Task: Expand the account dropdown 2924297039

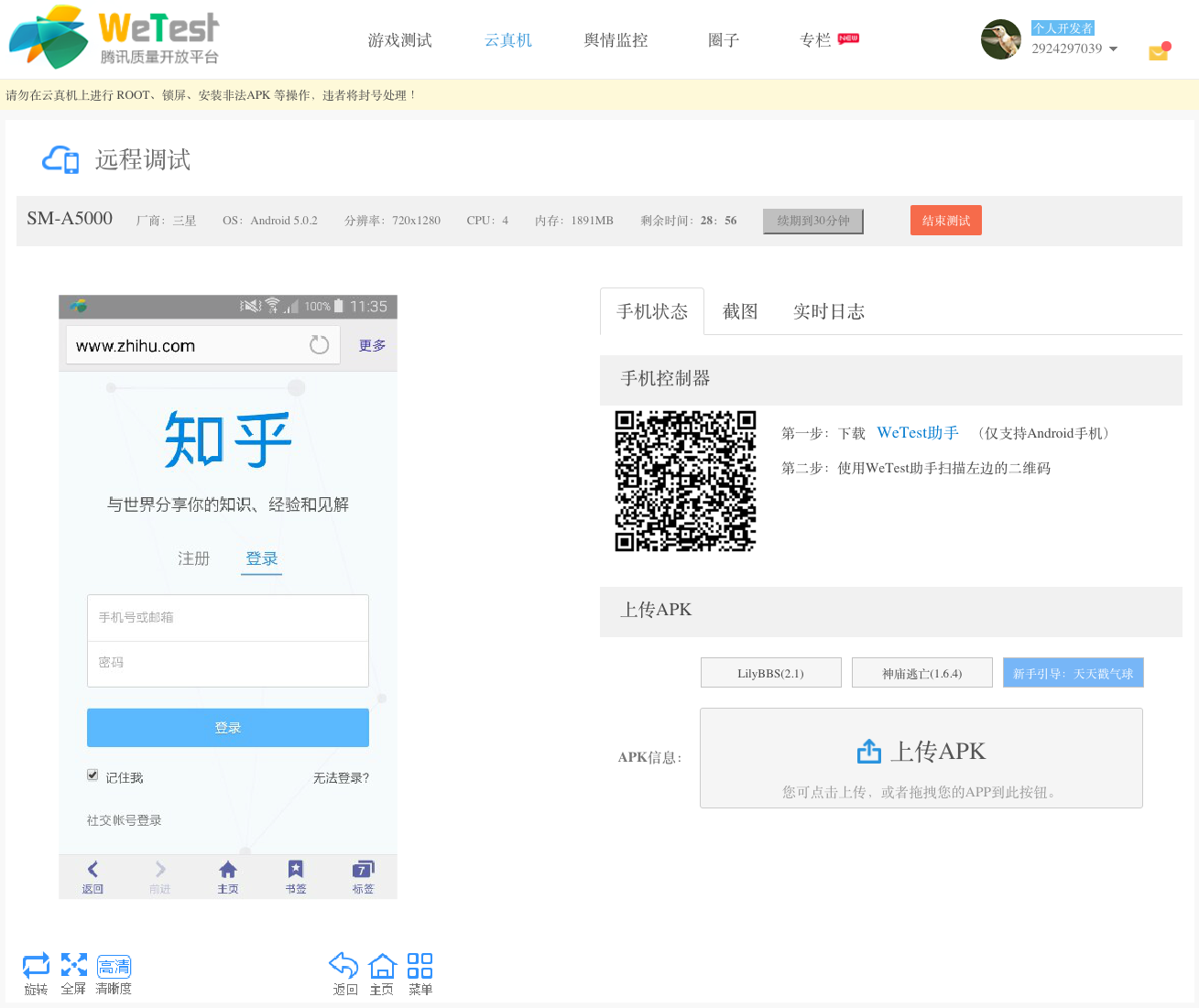Action: click(1074, 49)
